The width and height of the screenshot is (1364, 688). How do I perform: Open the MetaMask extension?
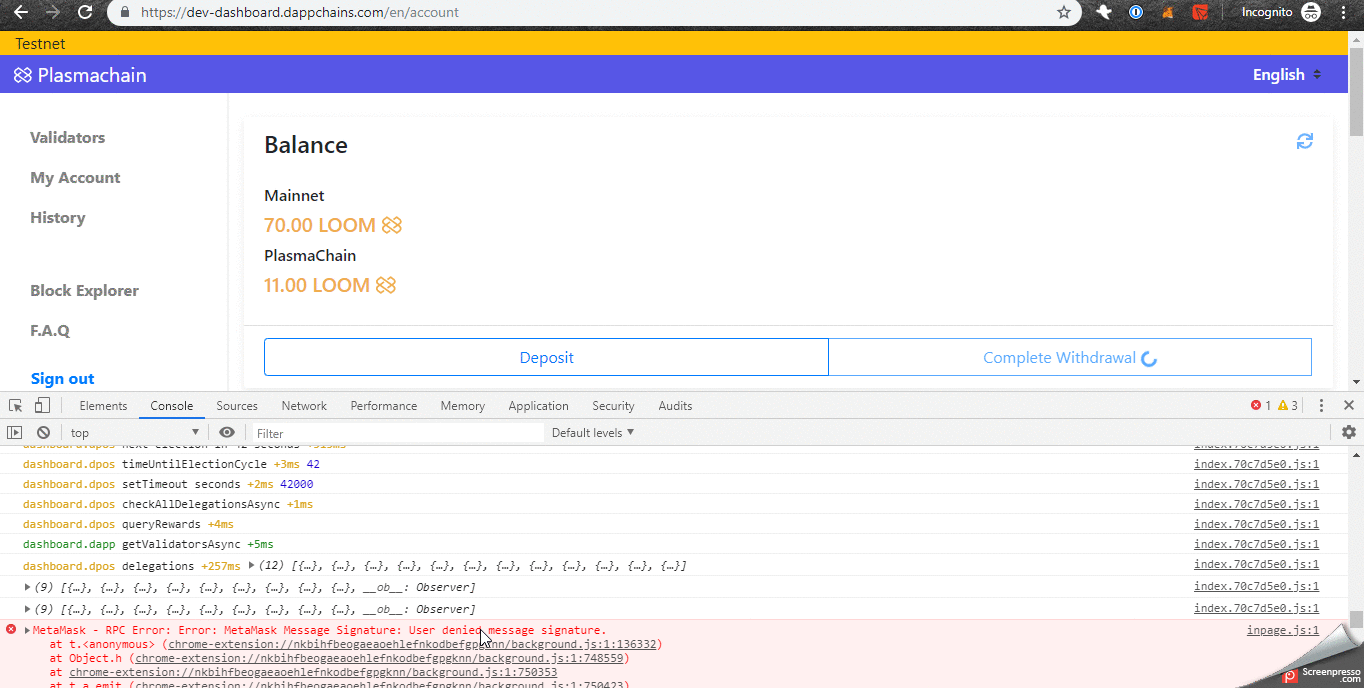[1167, 11]
